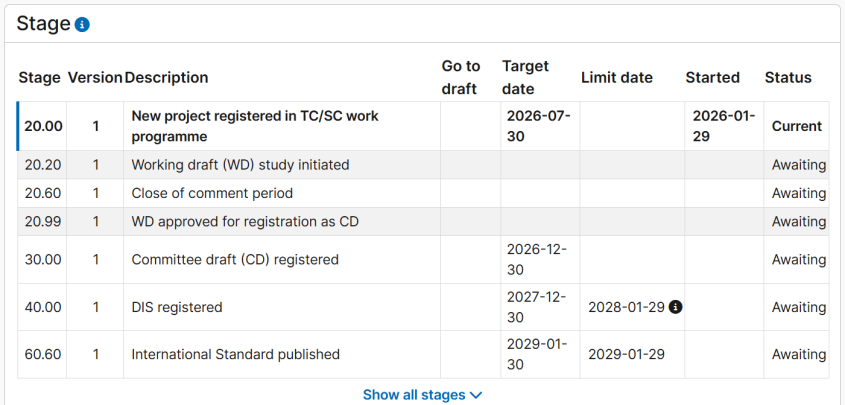Click the Current status cell
The image size is (845, 405).
(796, 126)
